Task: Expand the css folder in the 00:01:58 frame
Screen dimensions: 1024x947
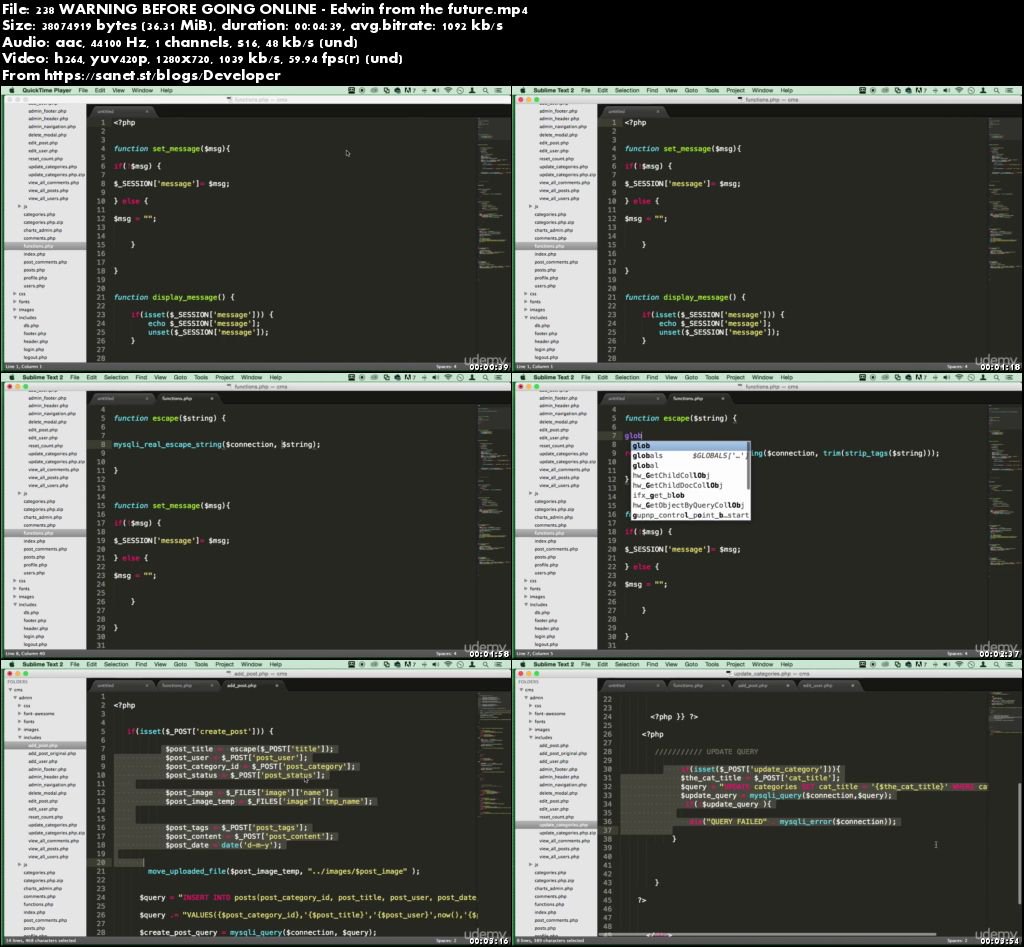Action: coord(14,581)
